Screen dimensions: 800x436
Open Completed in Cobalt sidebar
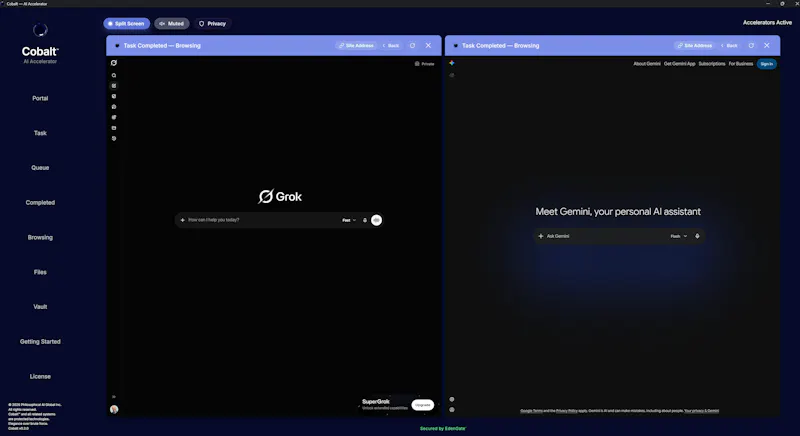click(x=40, y=202)
